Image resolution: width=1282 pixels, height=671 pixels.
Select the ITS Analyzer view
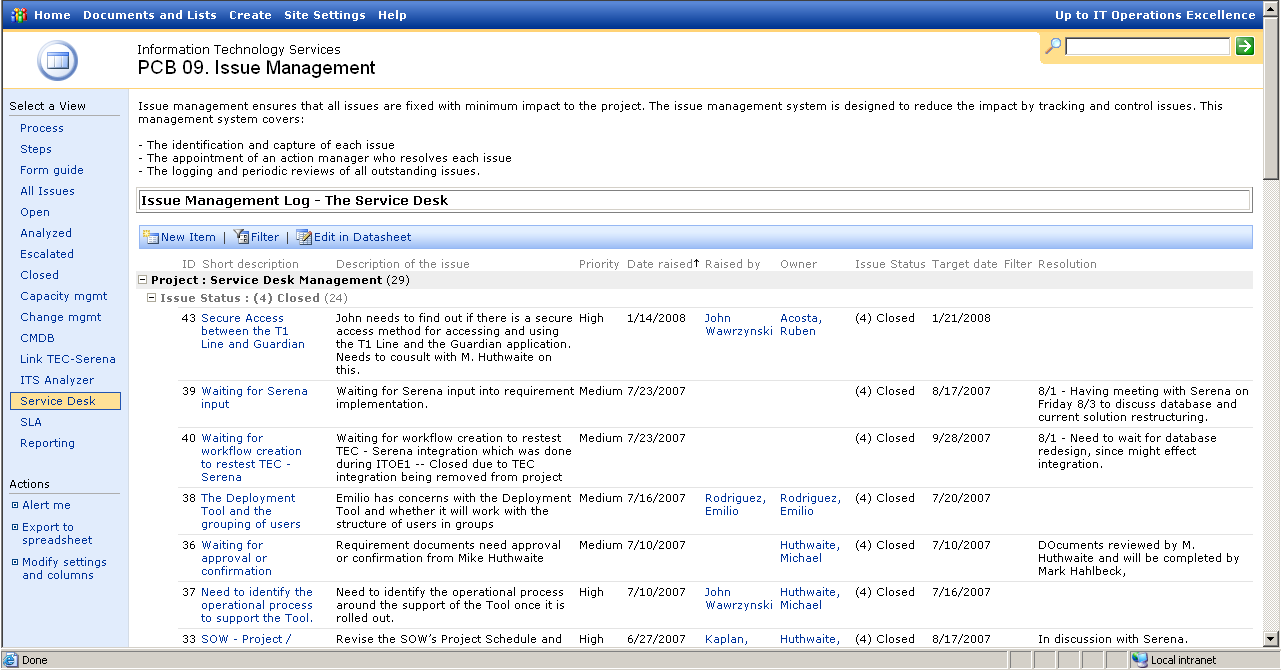coord(57,380)
